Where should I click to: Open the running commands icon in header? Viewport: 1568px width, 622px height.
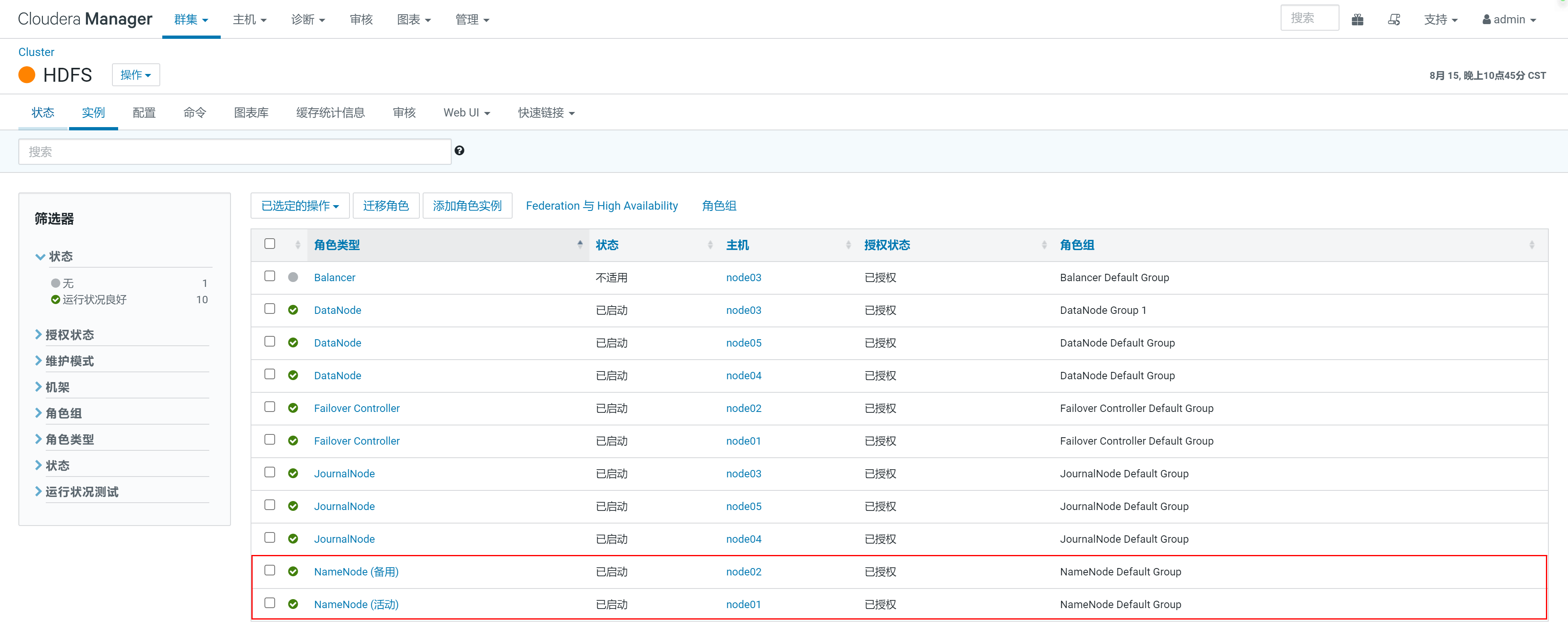point(1394,20)
